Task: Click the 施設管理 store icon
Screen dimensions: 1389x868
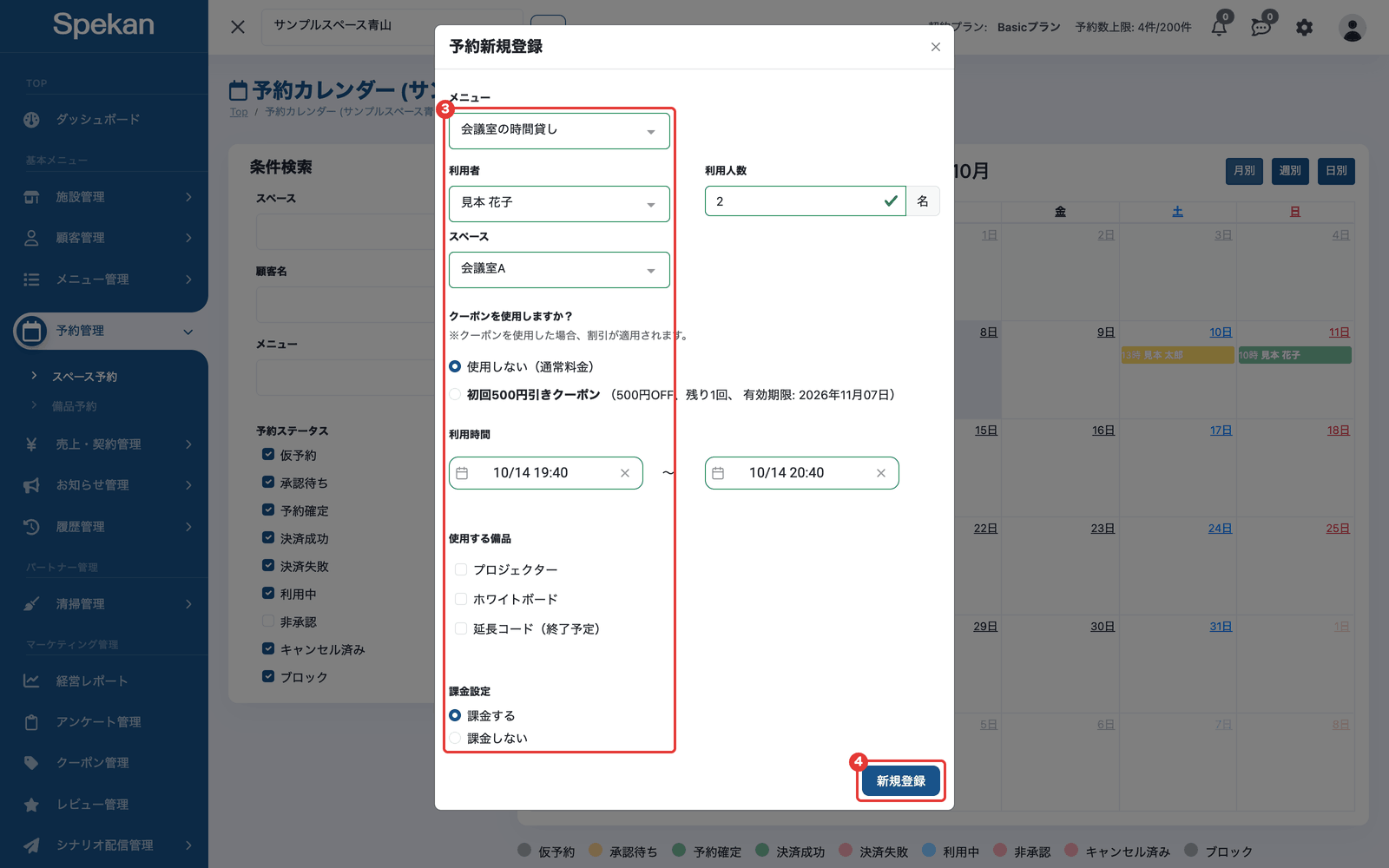Action: pyautogui.click(x=31, y=197)
